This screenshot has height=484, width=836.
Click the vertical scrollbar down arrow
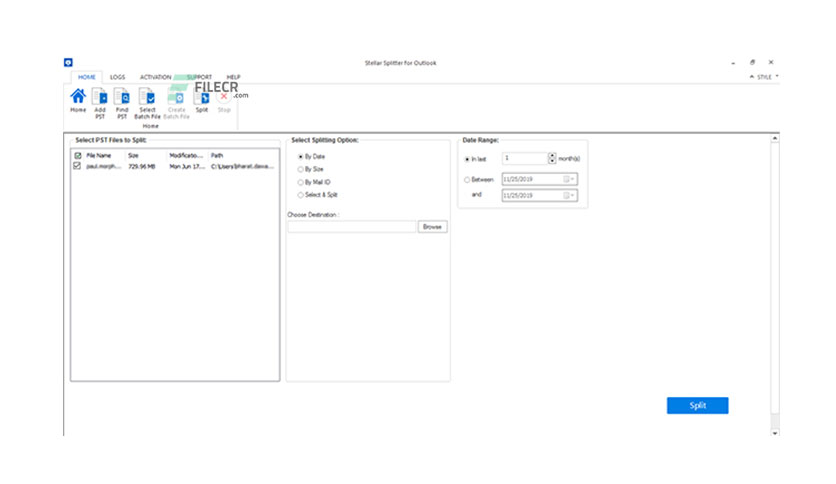tap(775, 433)
